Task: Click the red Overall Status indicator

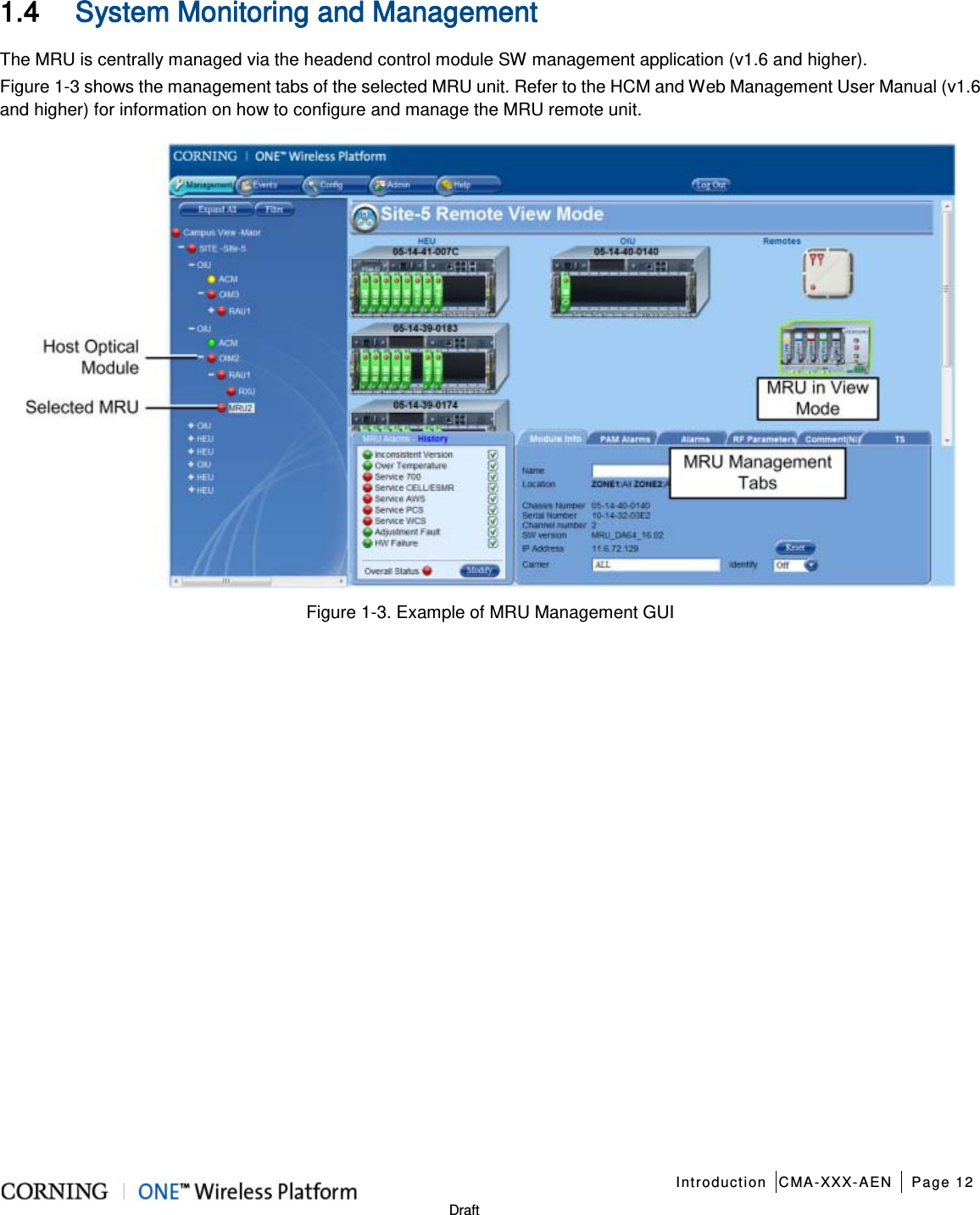Action: click(x=427, y=571)
